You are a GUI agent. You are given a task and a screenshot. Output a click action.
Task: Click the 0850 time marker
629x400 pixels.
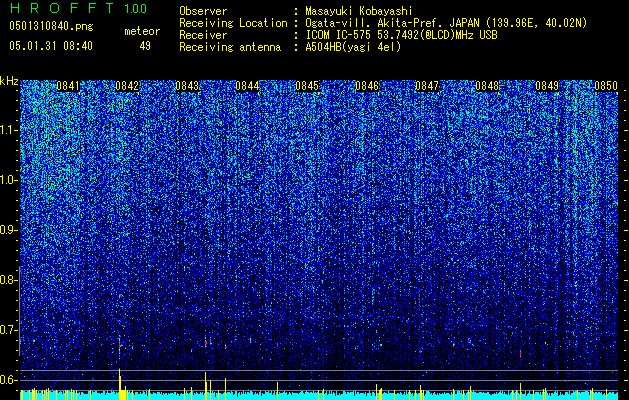click(x=606, y=86)
